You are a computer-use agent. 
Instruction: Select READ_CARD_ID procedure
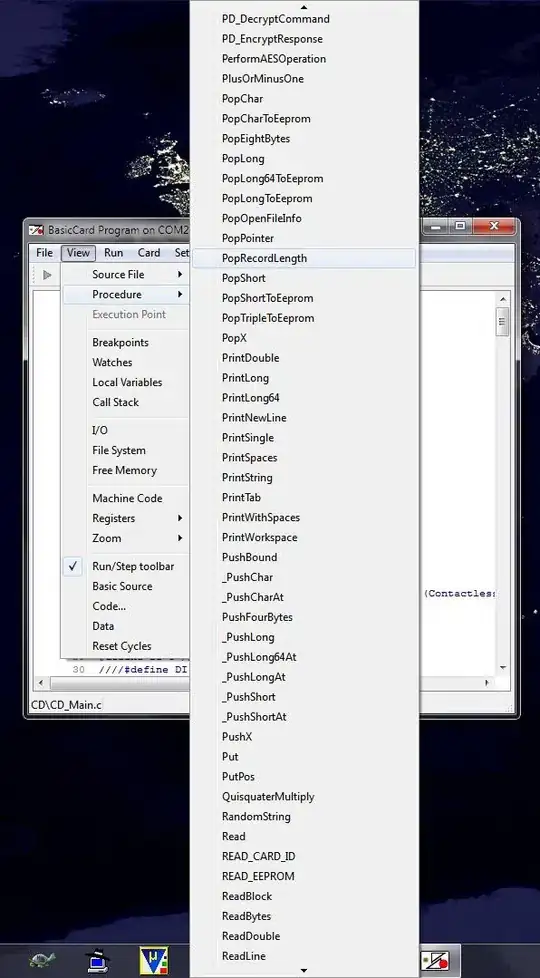[x=304, y=856]
